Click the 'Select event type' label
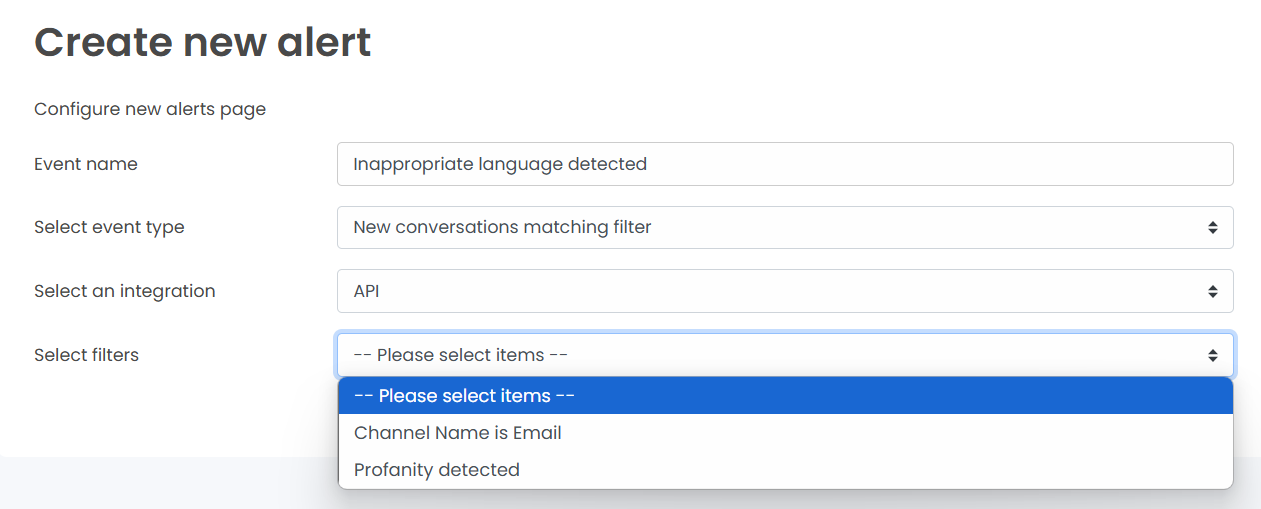The width and height of the screenshot is (1261, 509). [109, 227]
